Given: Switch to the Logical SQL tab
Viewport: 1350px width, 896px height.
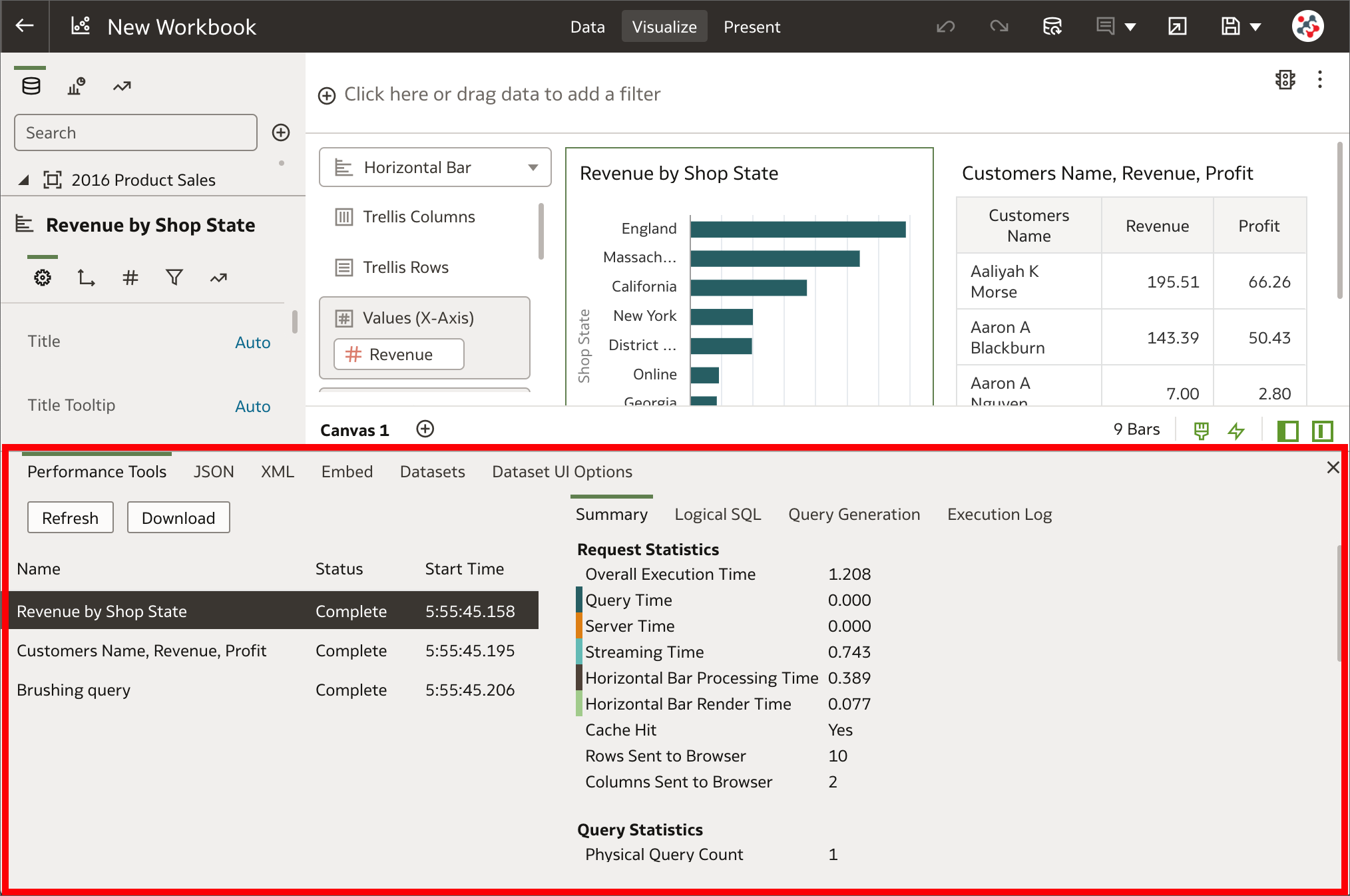Looking at the screenshot, I should pyautogui.click(x=717, y=514).
